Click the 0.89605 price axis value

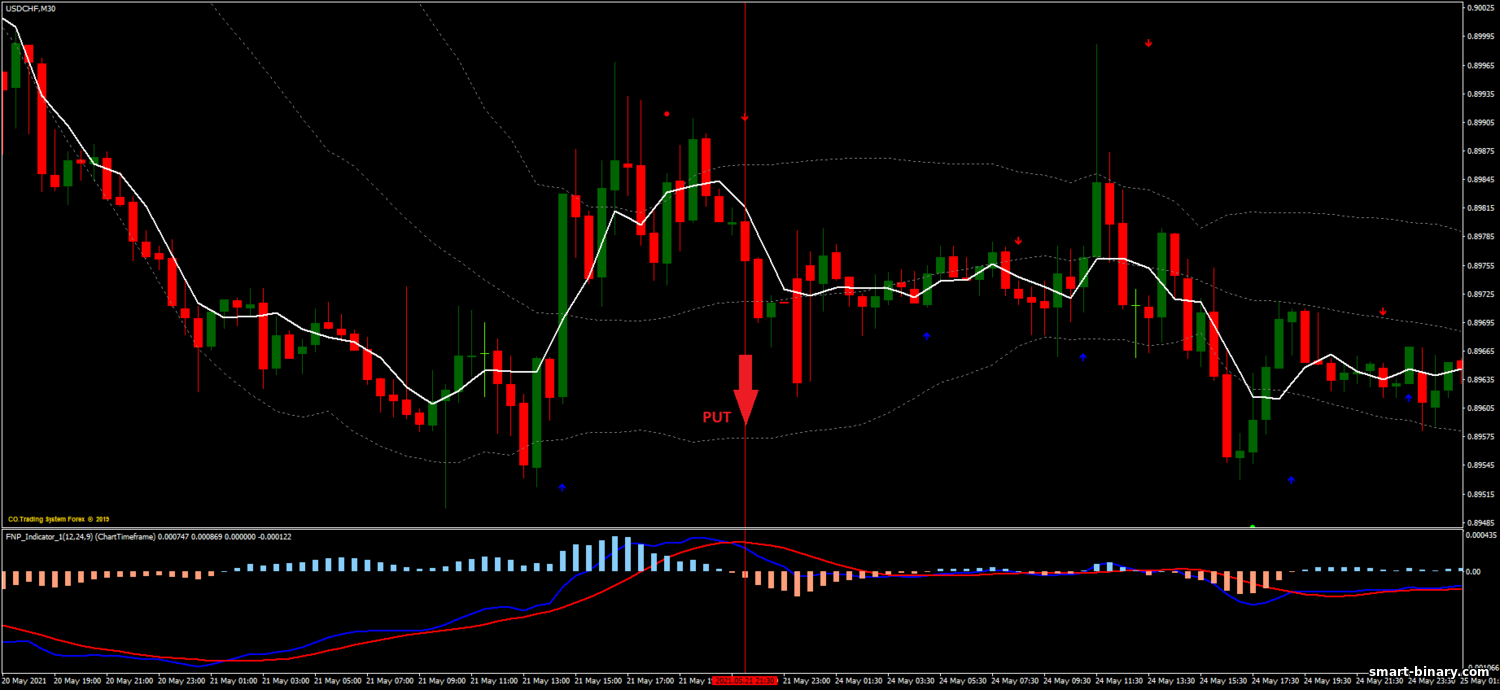coord(1480,408)
